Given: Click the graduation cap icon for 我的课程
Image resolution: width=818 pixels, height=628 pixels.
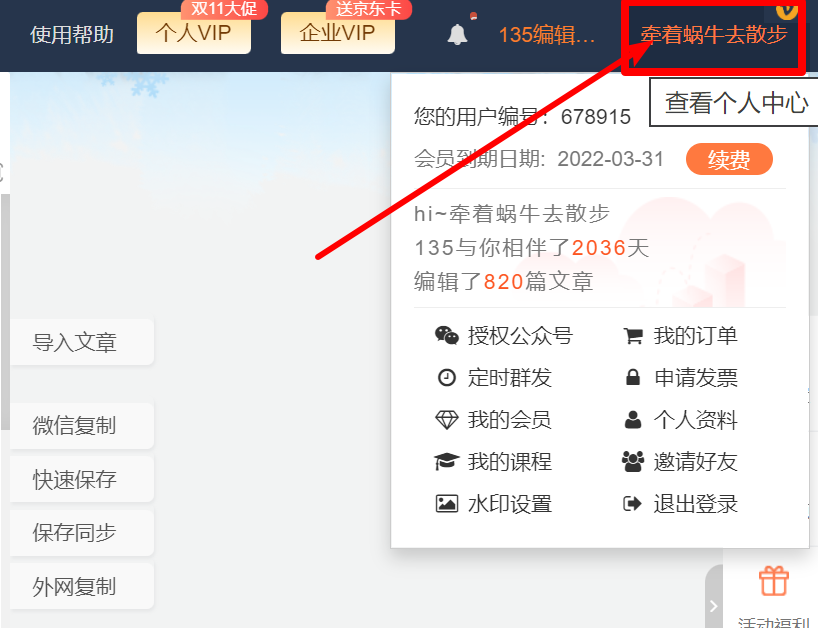Looking at the screenshot, I should 447,462.
